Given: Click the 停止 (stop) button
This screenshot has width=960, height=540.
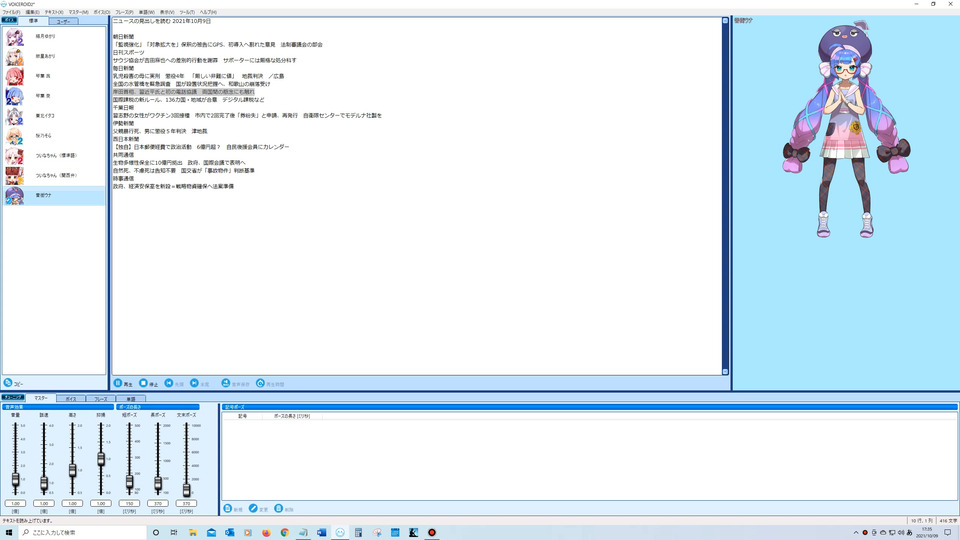Looking at the screenshot, I should coord(149,383).
